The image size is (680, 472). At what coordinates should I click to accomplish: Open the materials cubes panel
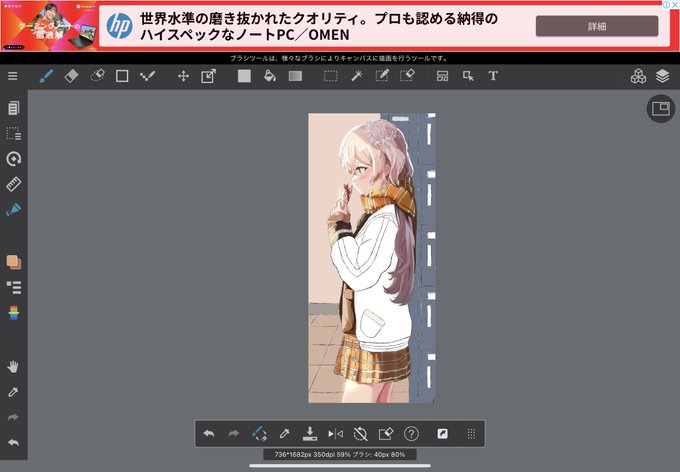(x=638, y=76)
